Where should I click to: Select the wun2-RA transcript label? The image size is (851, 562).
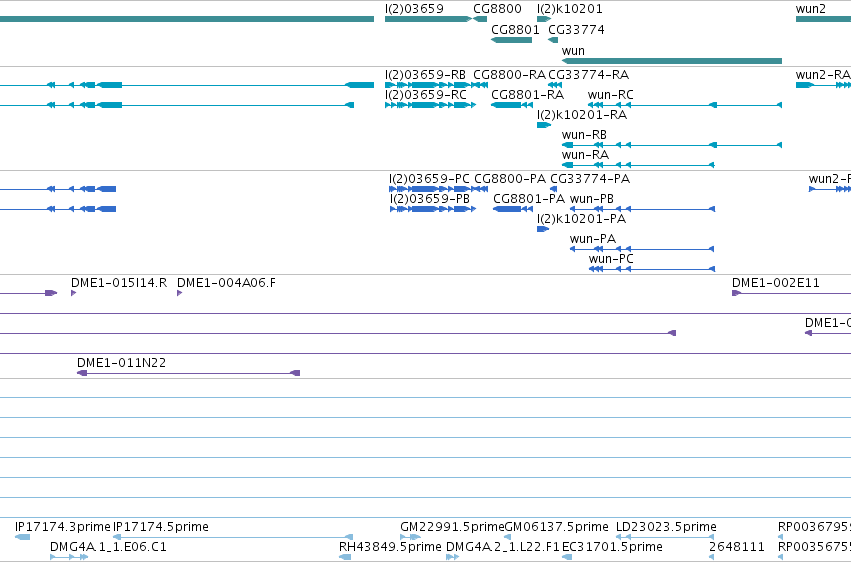823,74
